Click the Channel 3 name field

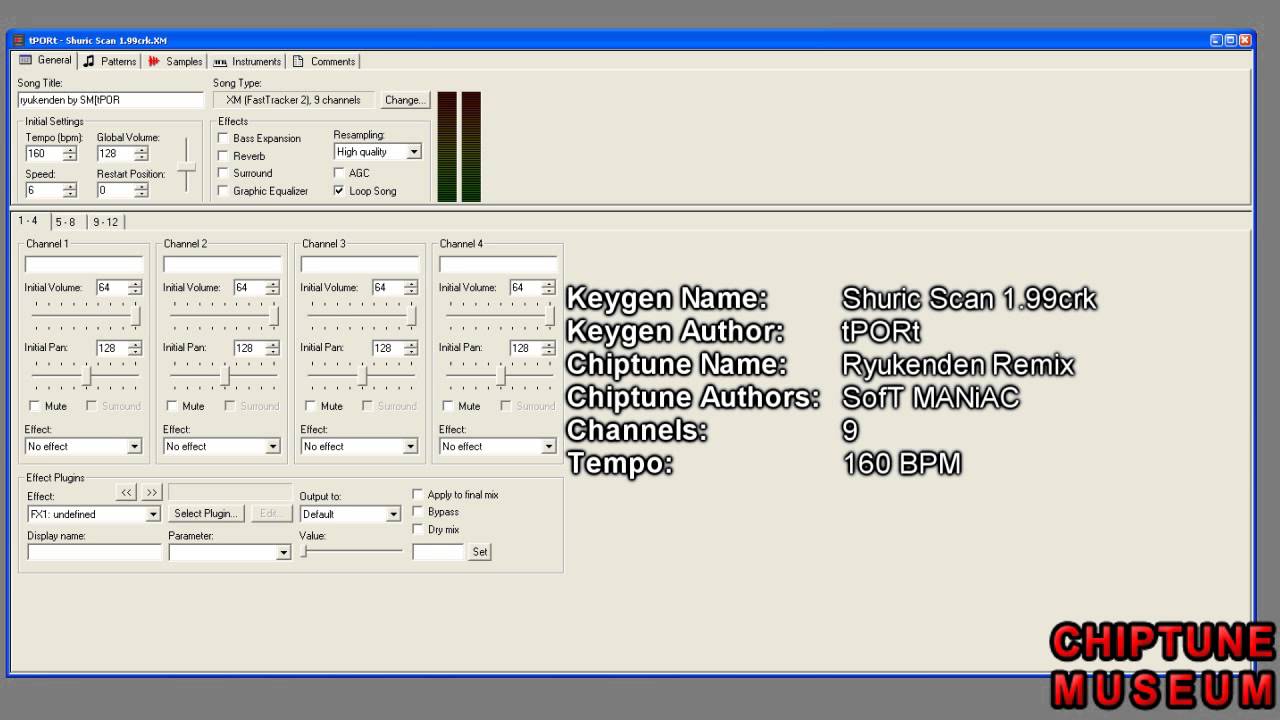(x=359, y=264)
